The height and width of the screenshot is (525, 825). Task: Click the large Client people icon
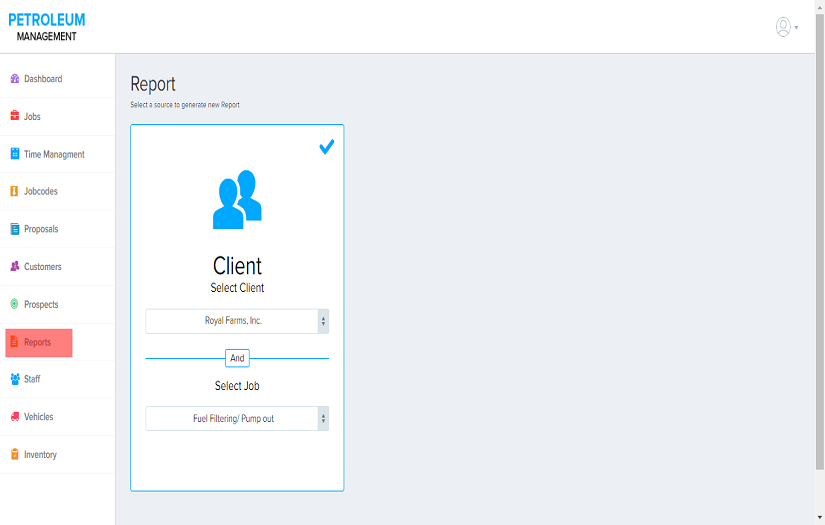point(237,199)
